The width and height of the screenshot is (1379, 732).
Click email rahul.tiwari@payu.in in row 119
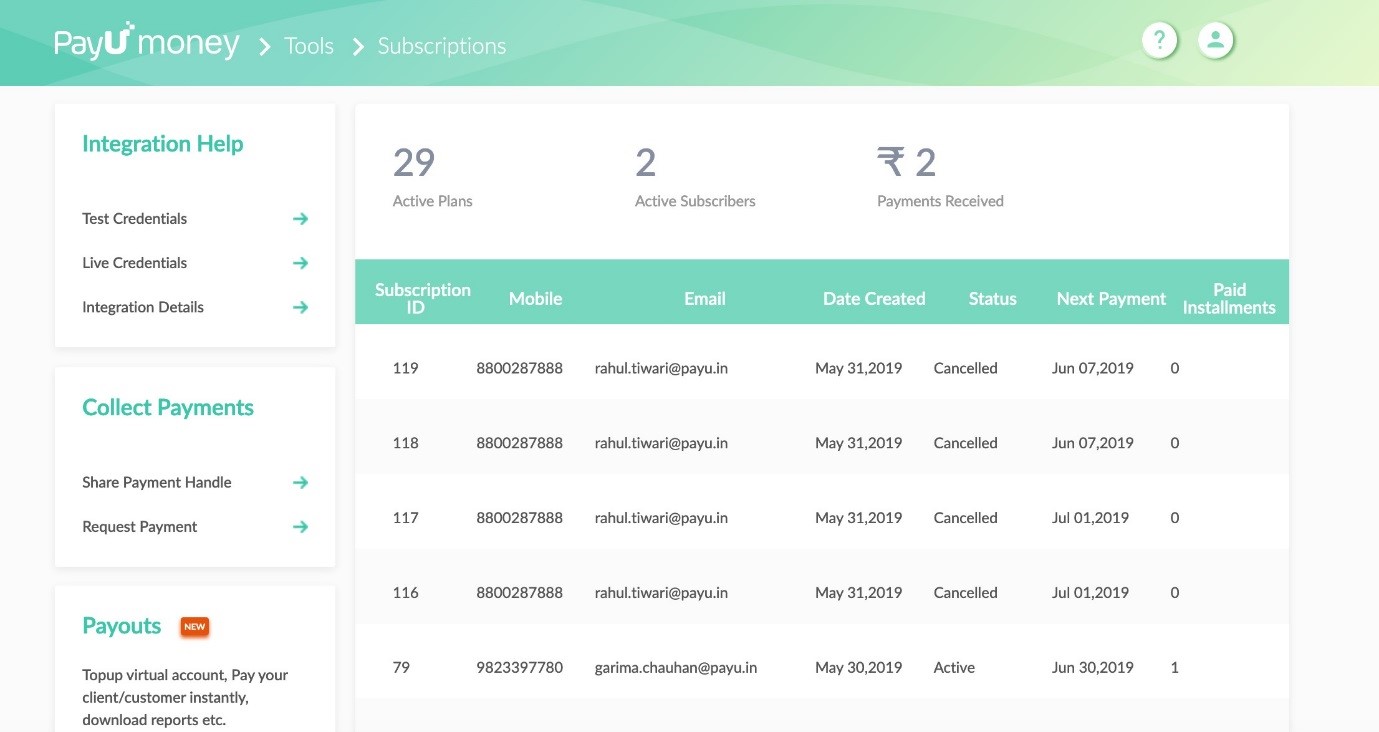coord(658,368)
